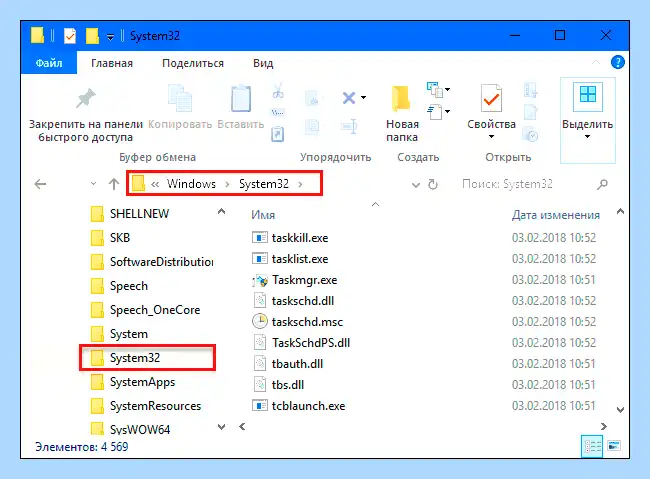Image resolution: width=650 pixels, height=479 pixels.
Task: Click the search System32 input field
Action: click(526, 184)
